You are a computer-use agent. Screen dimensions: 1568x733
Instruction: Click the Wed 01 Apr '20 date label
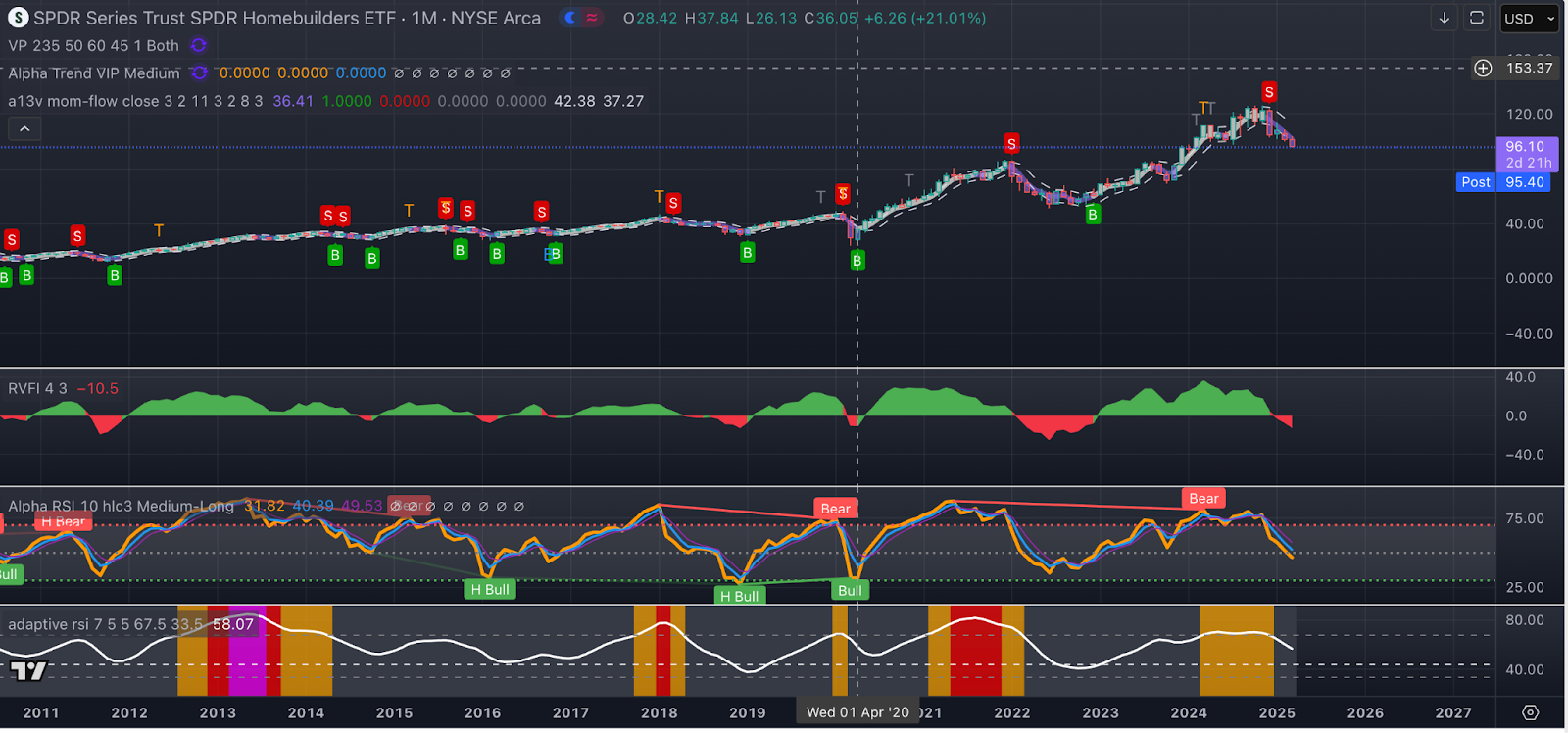pos(857,712)
